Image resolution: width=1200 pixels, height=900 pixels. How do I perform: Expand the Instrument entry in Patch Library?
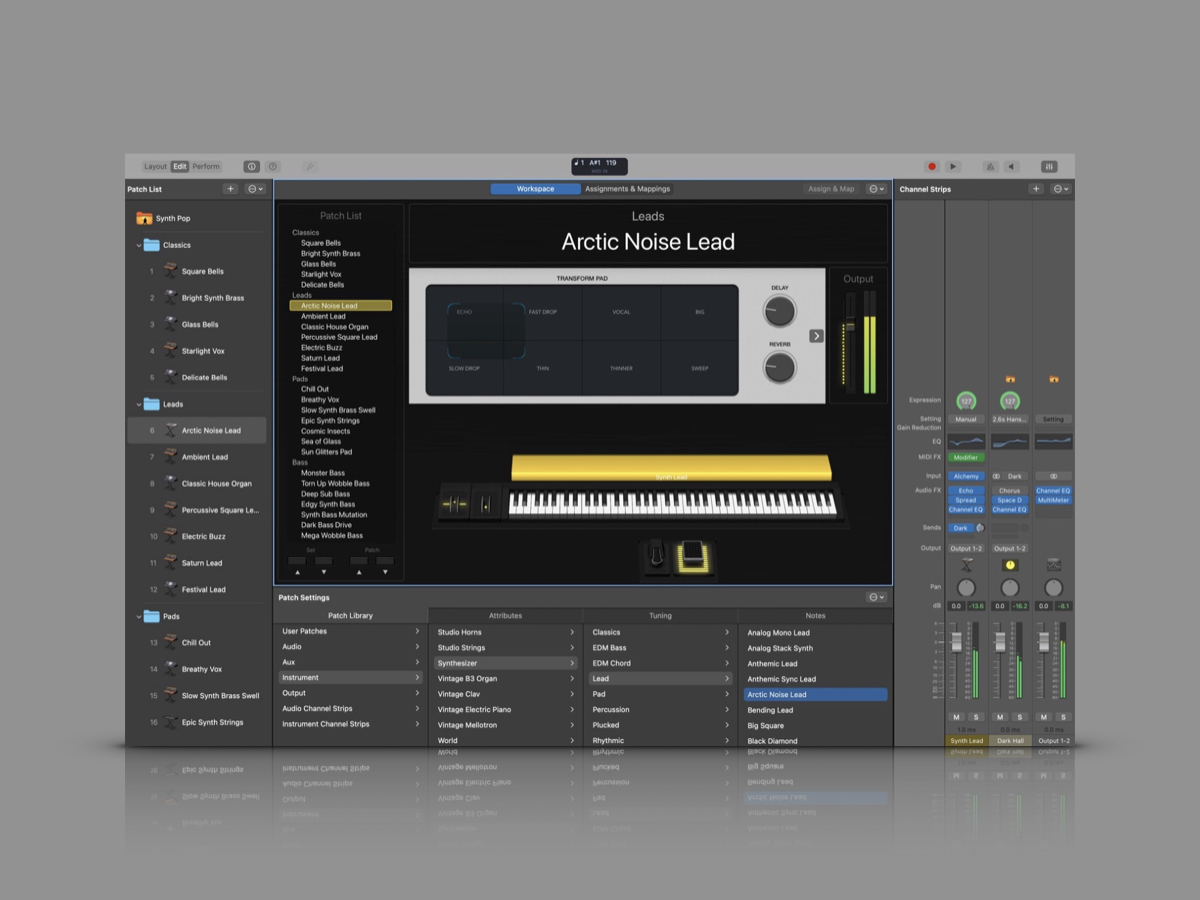(419, 677)
